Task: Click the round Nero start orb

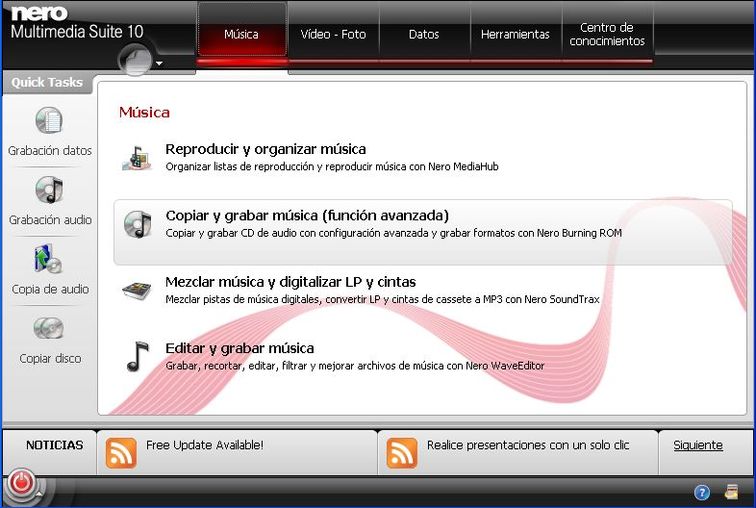Action: tap(135, 60)
